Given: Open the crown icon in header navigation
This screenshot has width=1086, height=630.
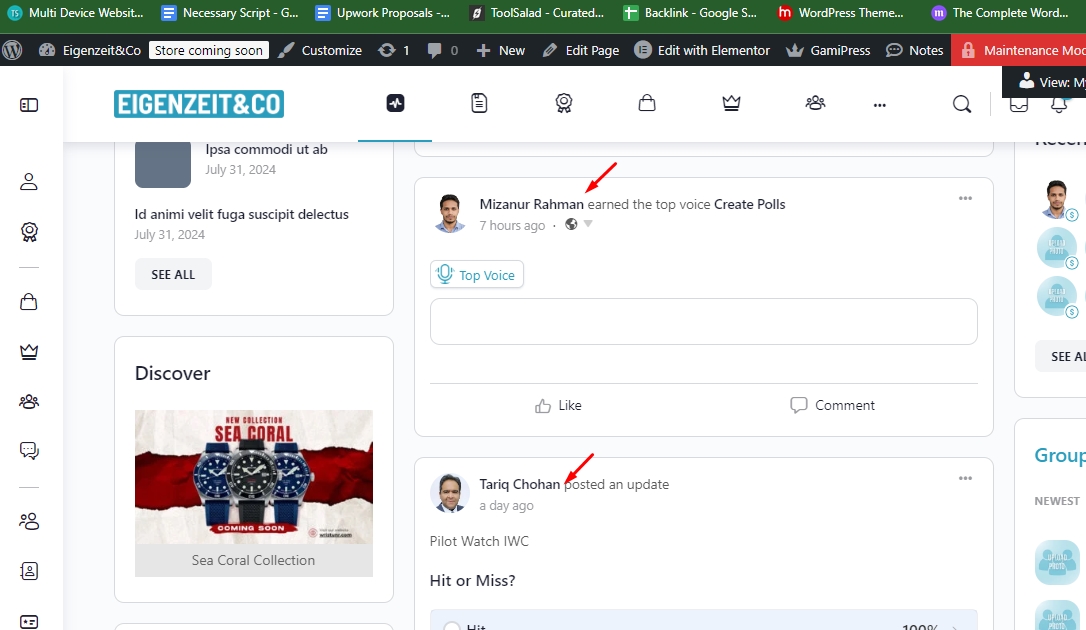Looking at the screenshot, I should coord(731,104).
